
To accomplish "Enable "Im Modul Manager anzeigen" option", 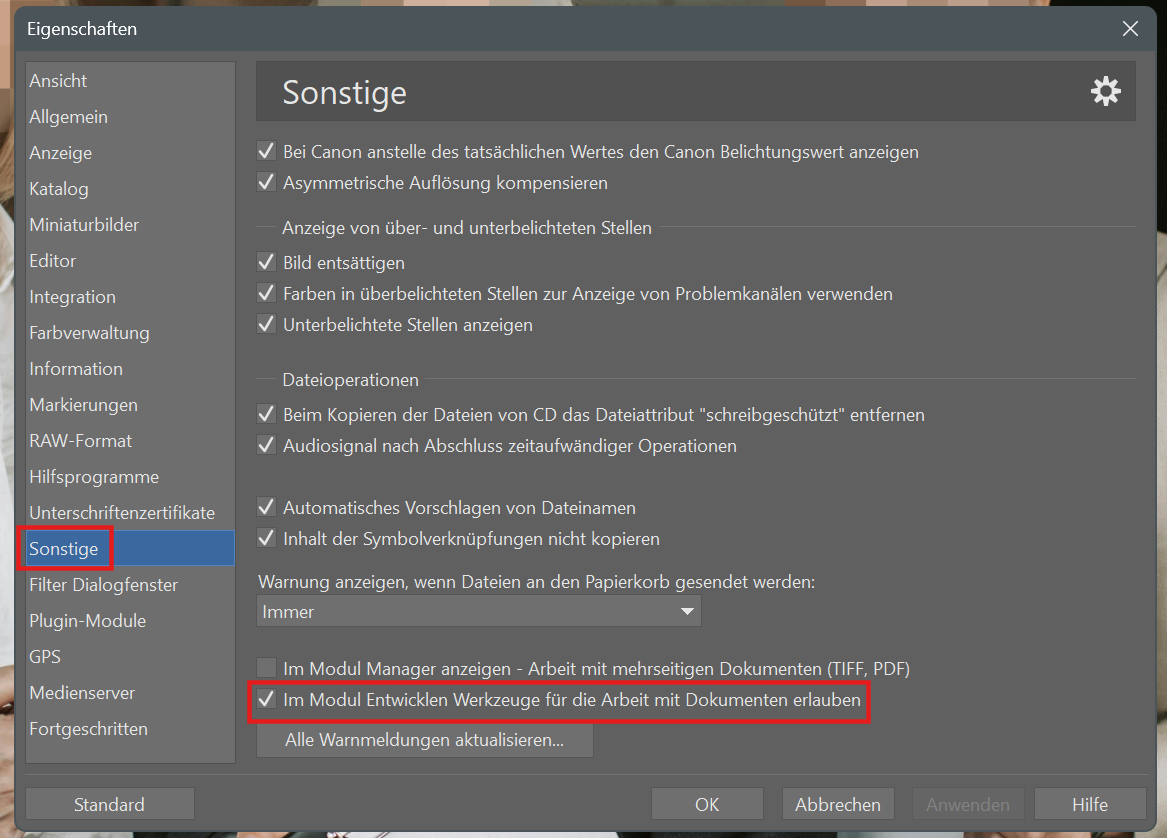I will (266, 668).
